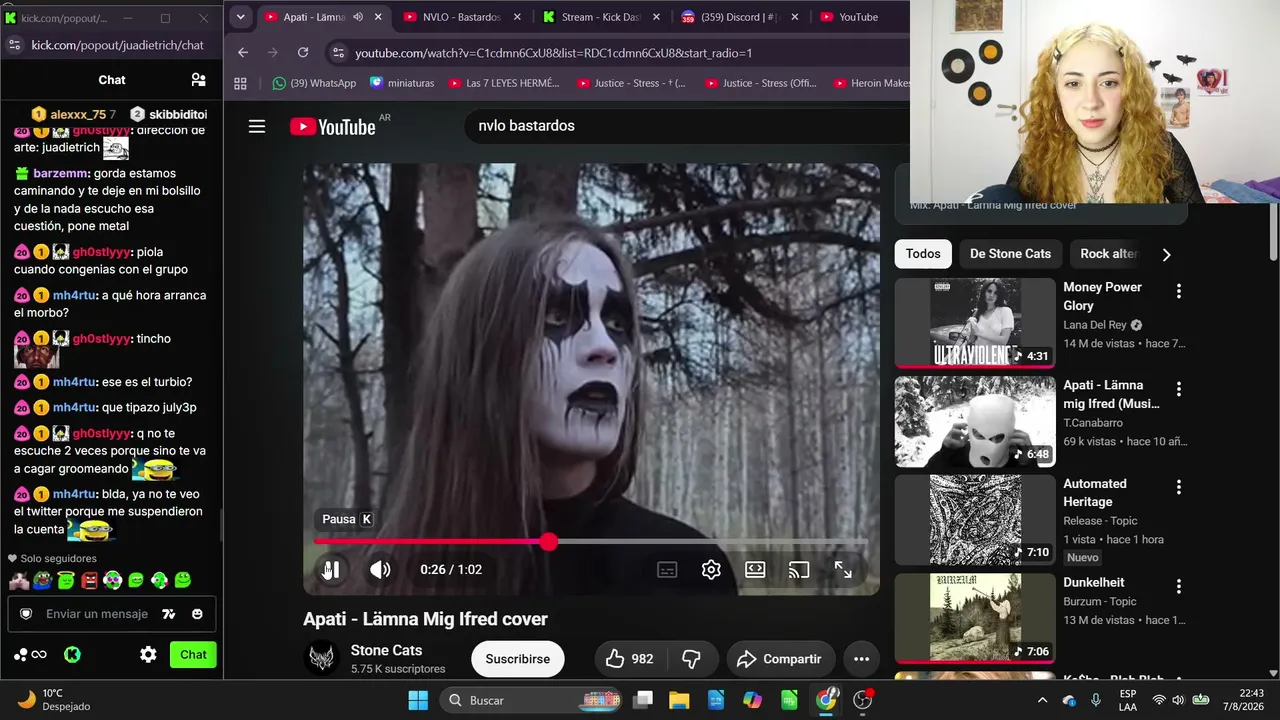Open the Stone Cats channel avatar
This screenshot has height=720, width=1280.
coord(322,658)
